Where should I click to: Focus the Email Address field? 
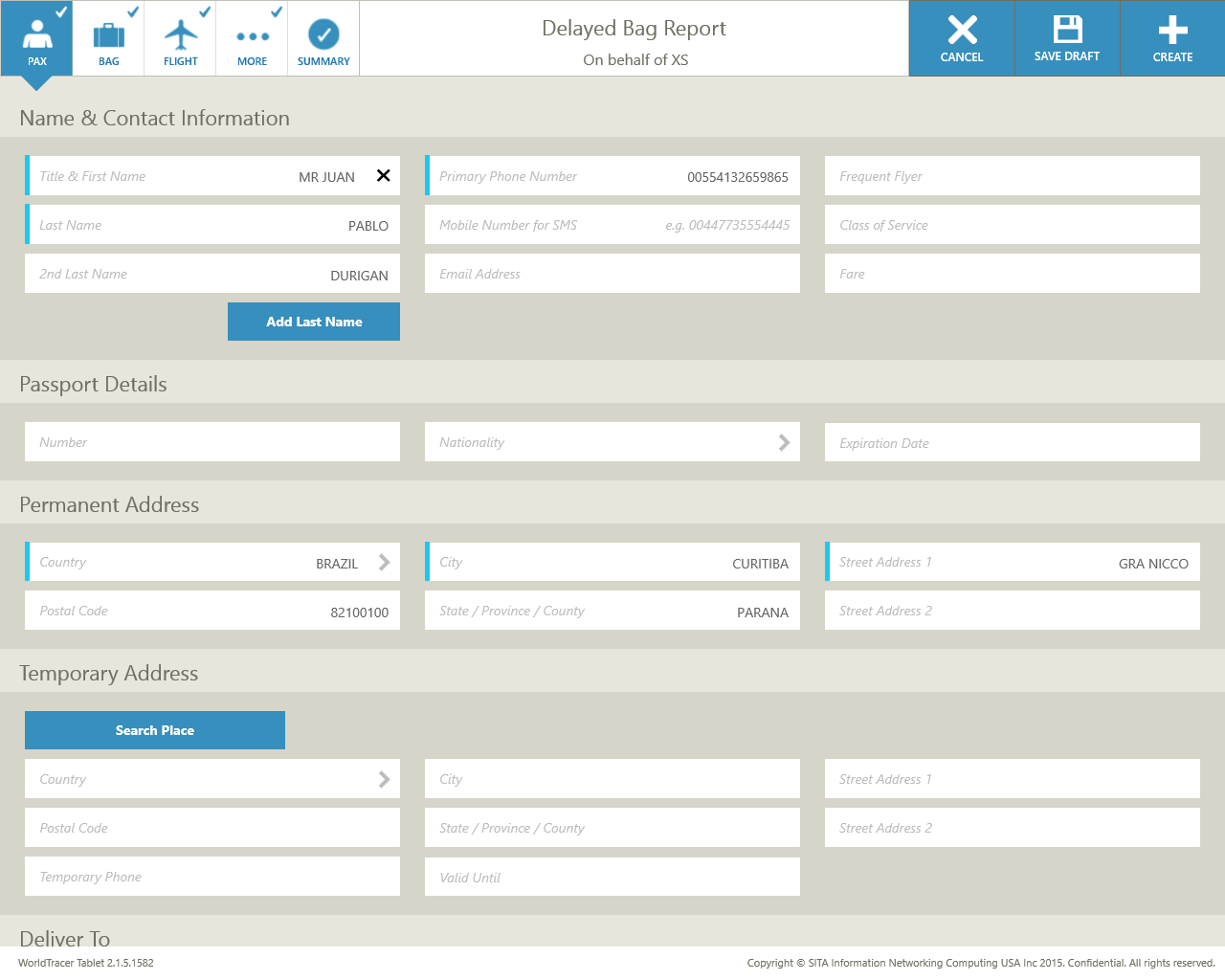pos(612,274)
